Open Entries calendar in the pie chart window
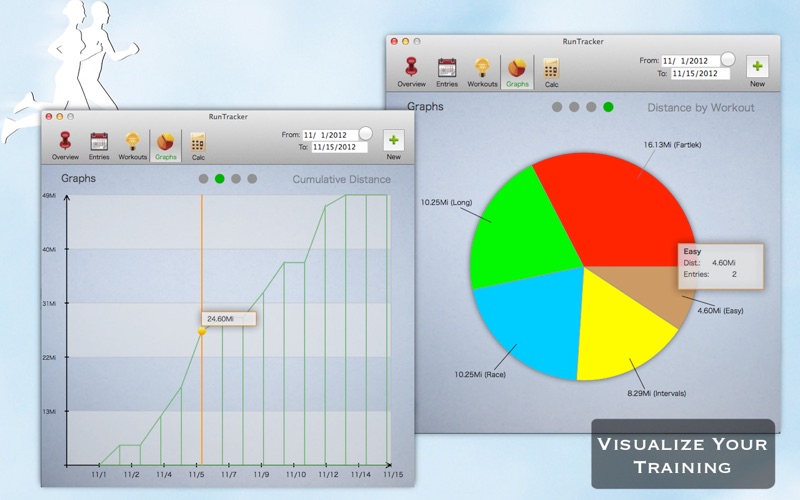The width and height of the screenshot is (800, 500). [447, 72]
